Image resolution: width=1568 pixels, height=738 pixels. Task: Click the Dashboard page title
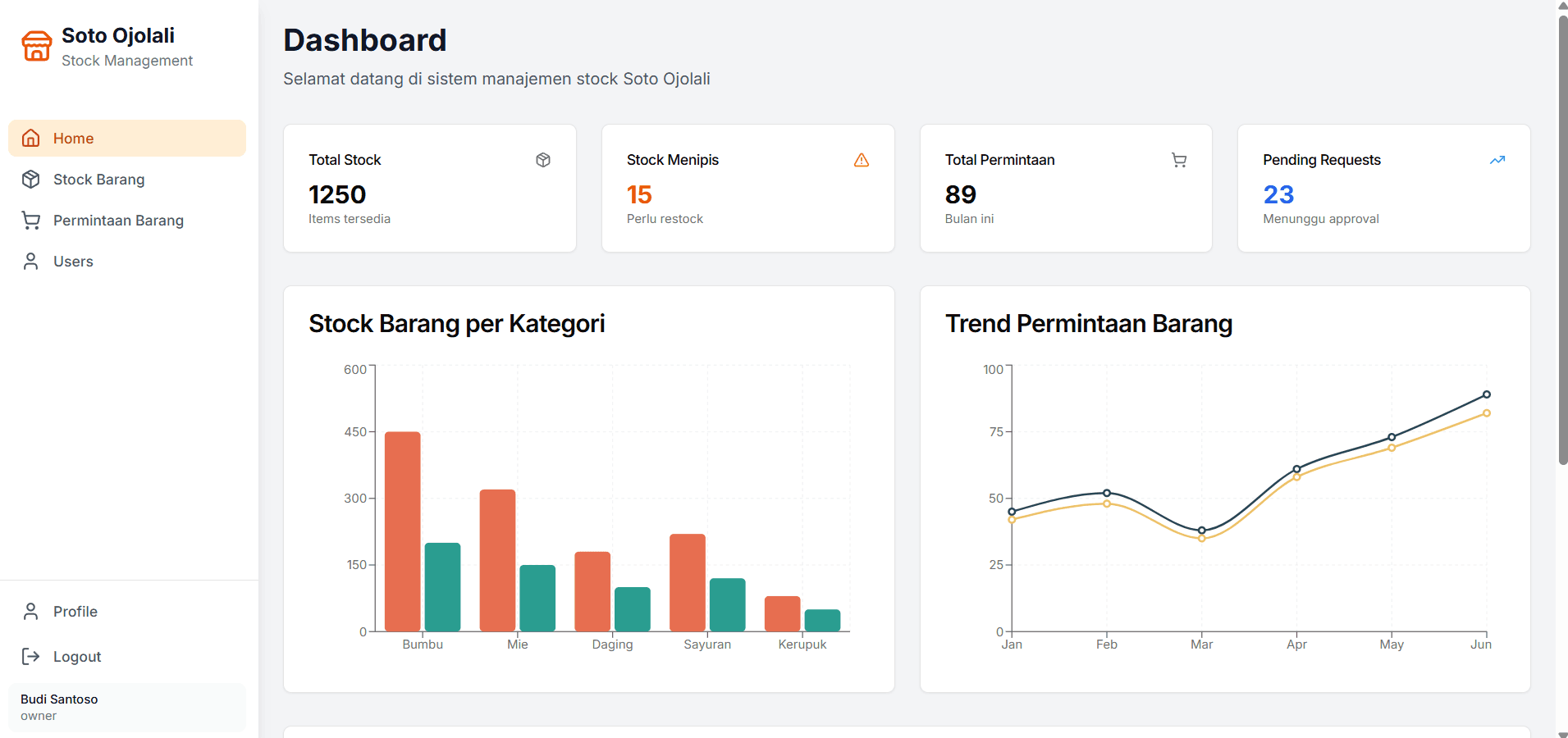tap(365, 40)
